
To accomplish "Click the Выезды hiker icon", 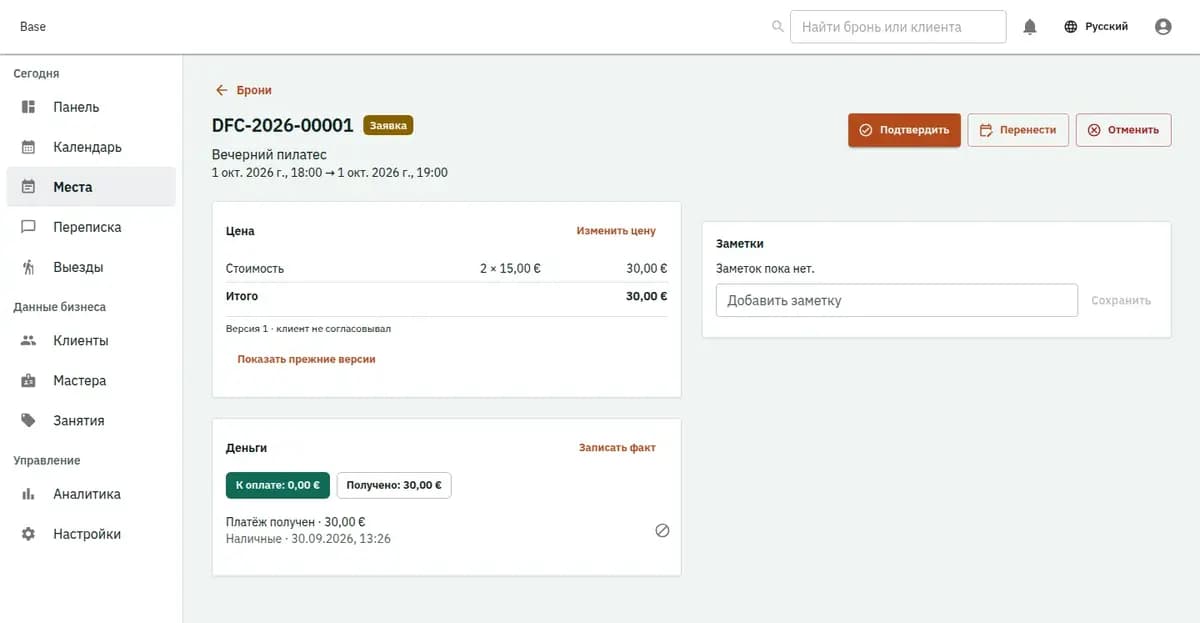I will [x=29, y=267].
